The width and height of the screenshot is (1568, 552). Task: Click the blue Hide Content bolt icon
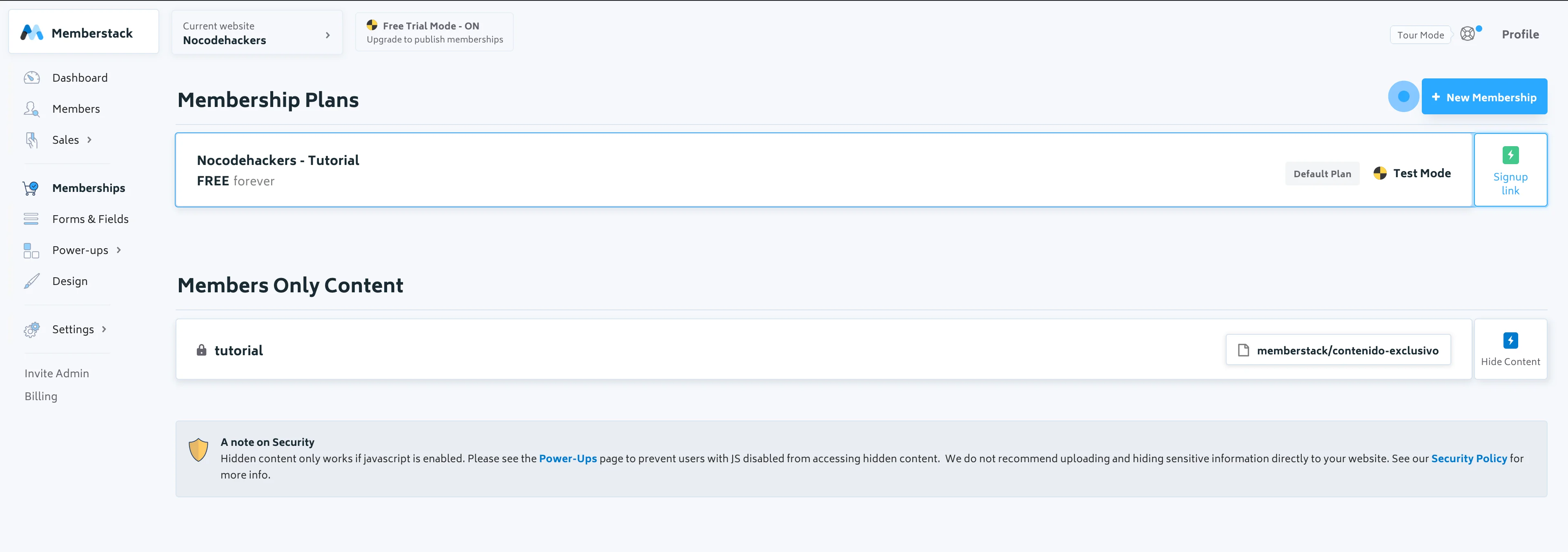(1510, 340)
